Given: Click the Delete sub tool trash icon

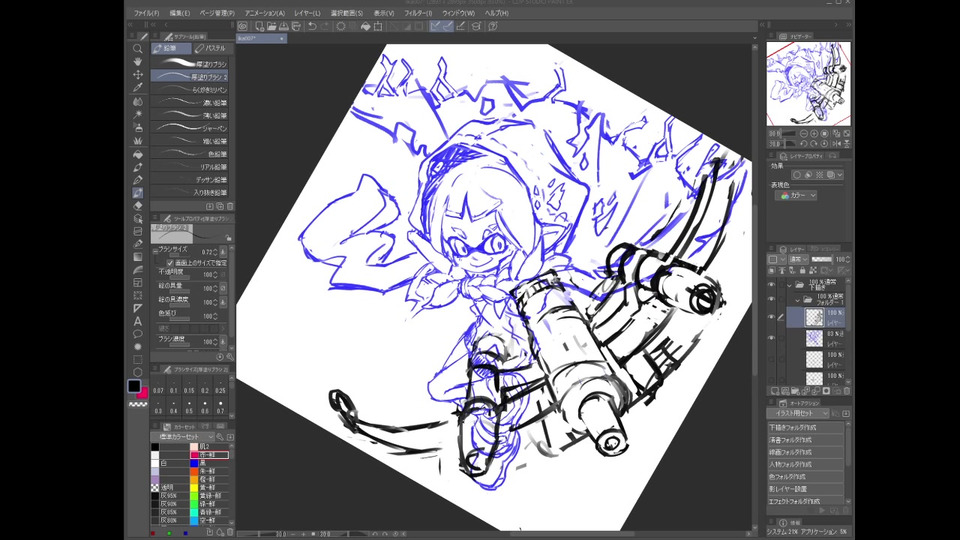Looking at the screenshot, I should pos(230,206).
